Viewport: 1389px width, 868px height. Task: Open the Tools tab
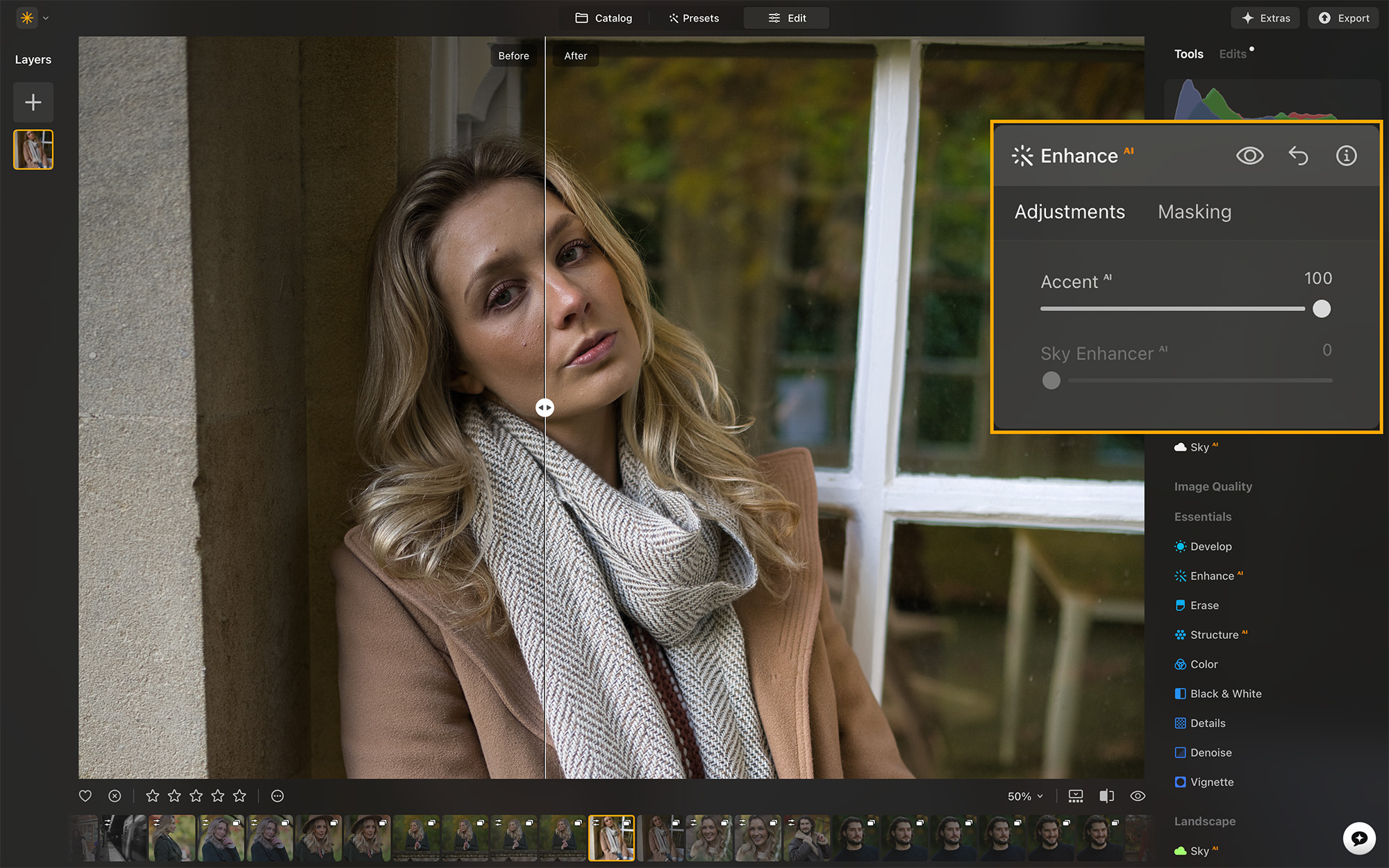tap(1189, 54)
